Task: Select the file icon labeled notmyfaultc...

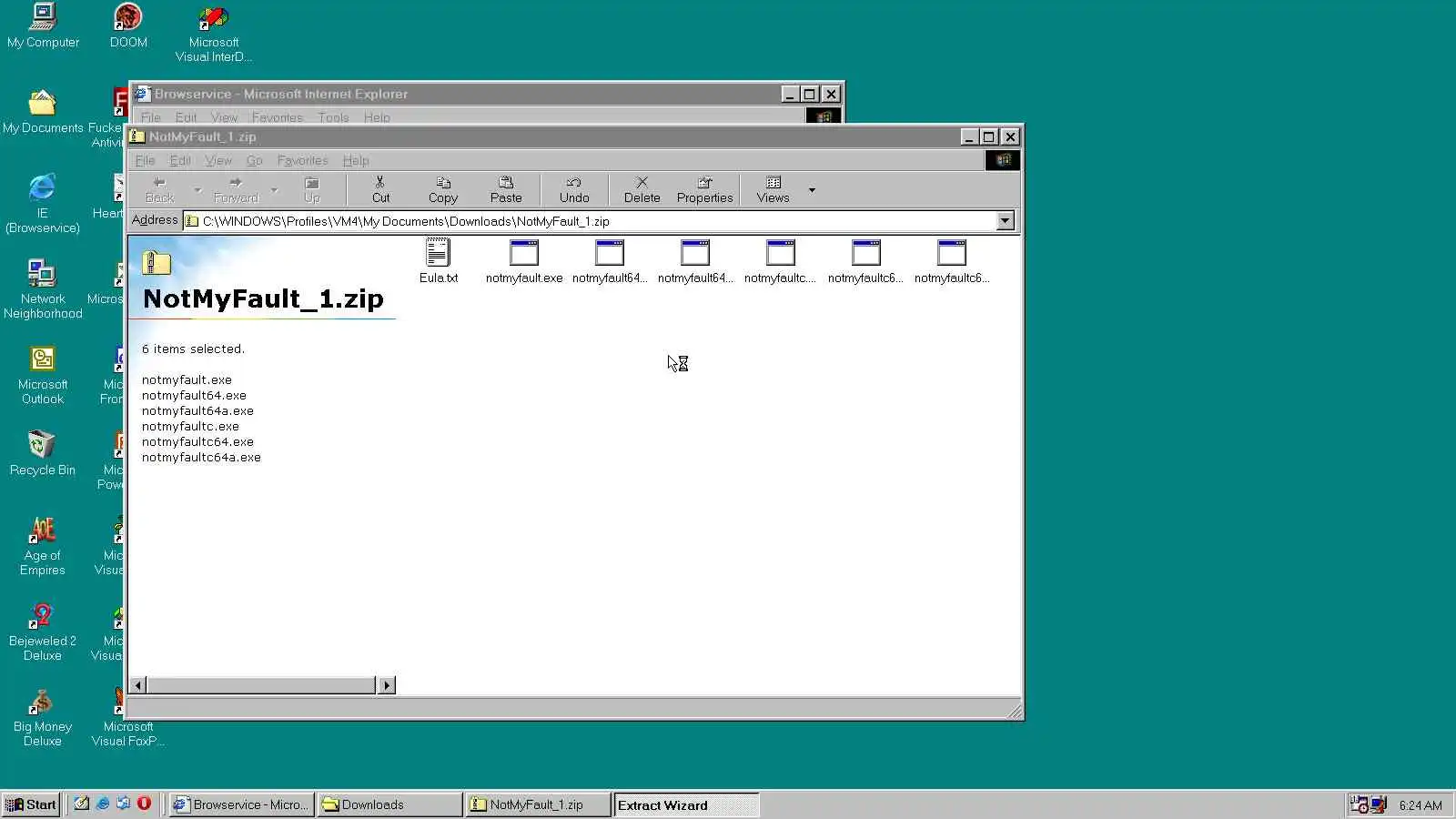Action: (x=781, y=252)
